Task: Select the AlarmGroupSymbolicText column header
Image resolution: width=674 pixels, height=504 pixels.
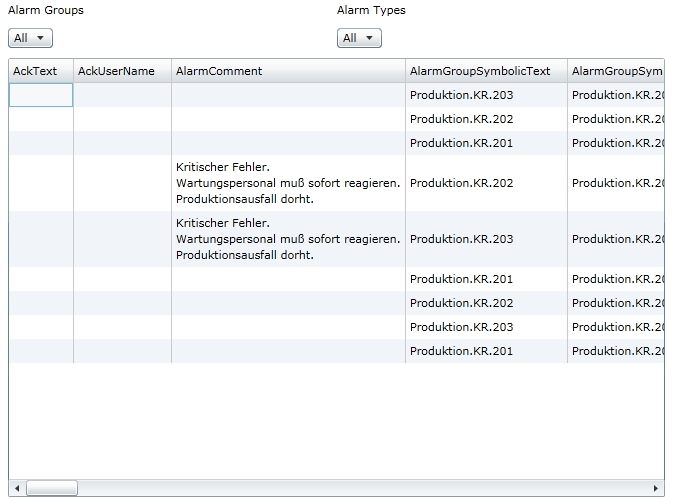Action: coord(485,71)
